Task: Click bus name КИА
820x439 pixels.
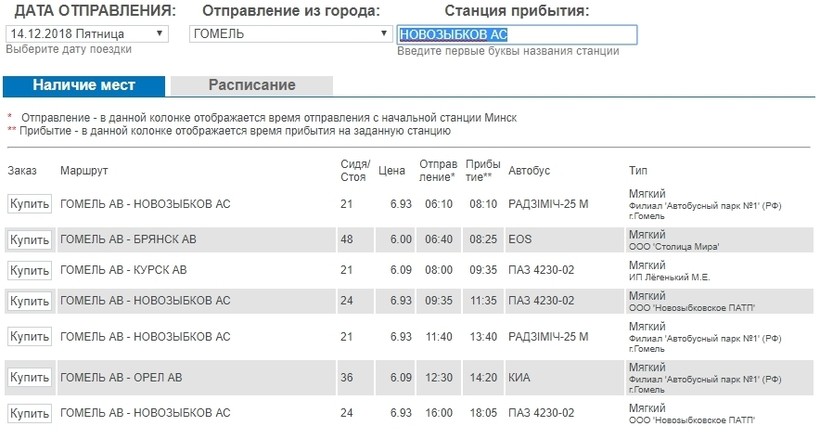Action: (519, 377)
